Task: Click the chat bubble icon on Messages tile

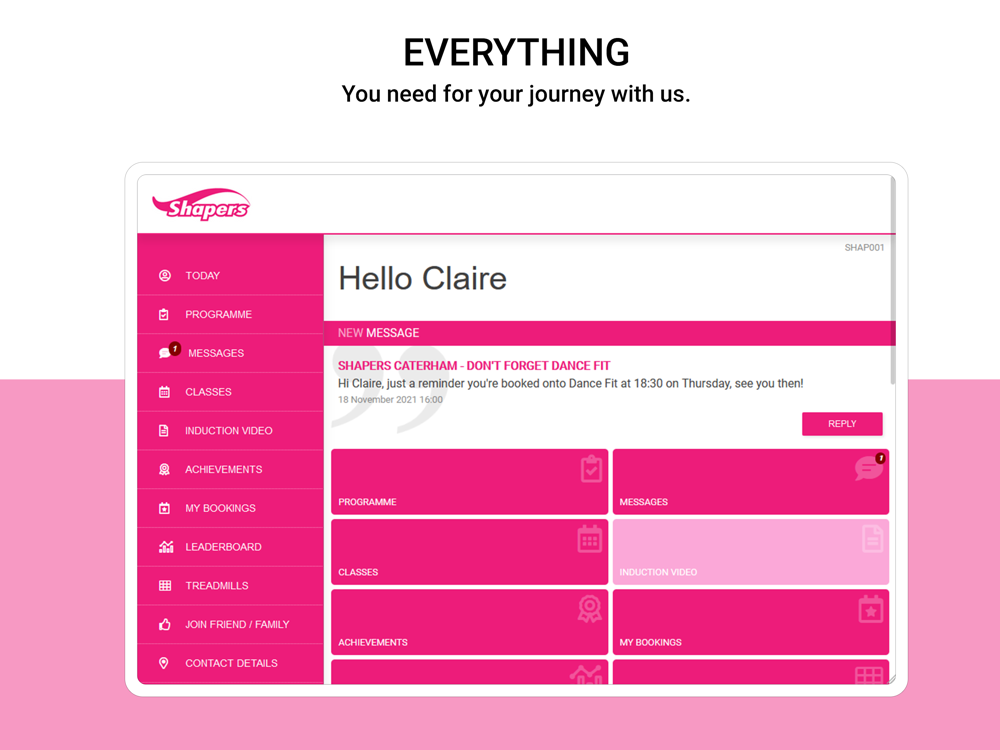Action: coord(869,469)
